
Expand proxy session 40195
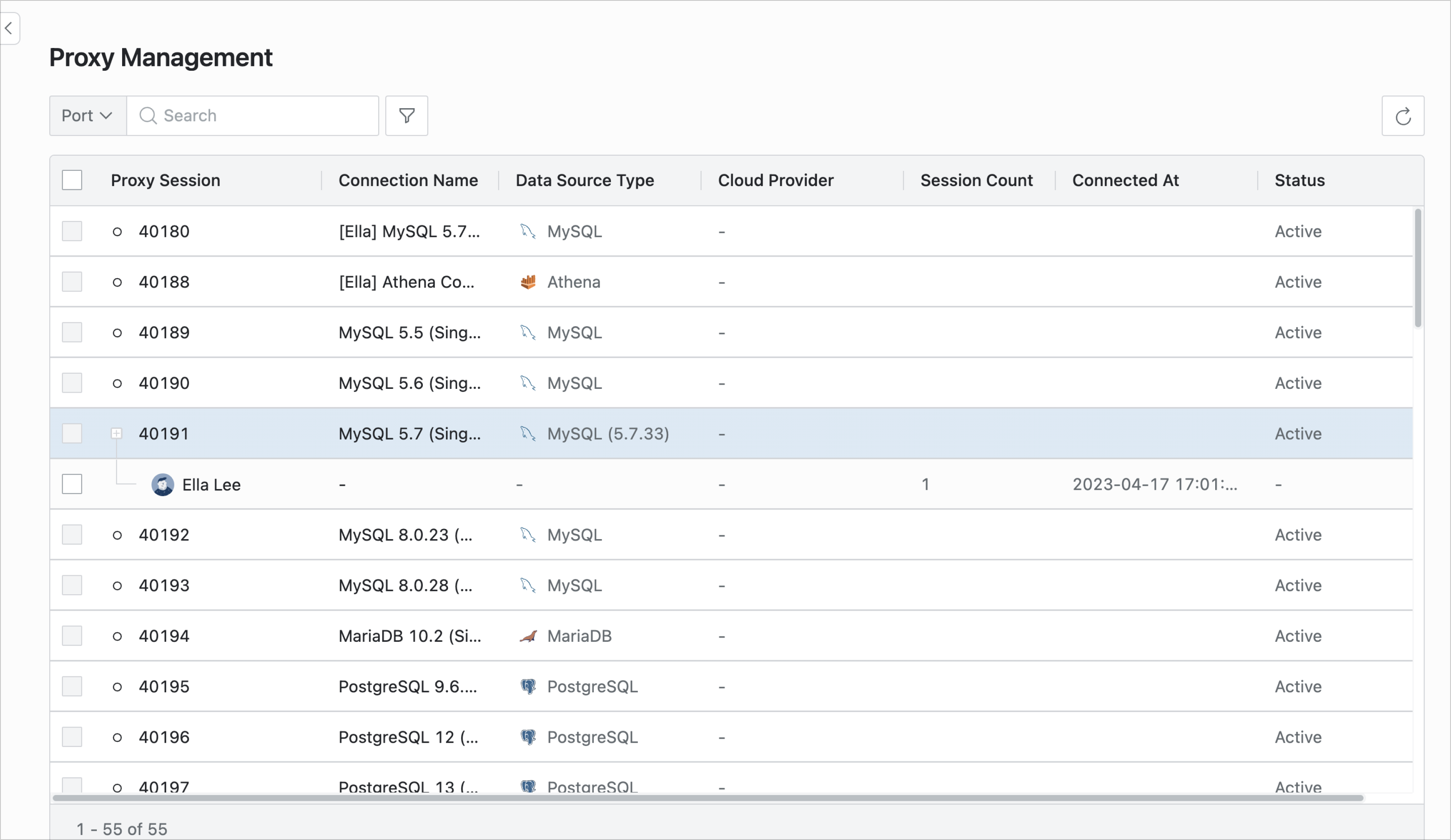(x=117, y=686)
